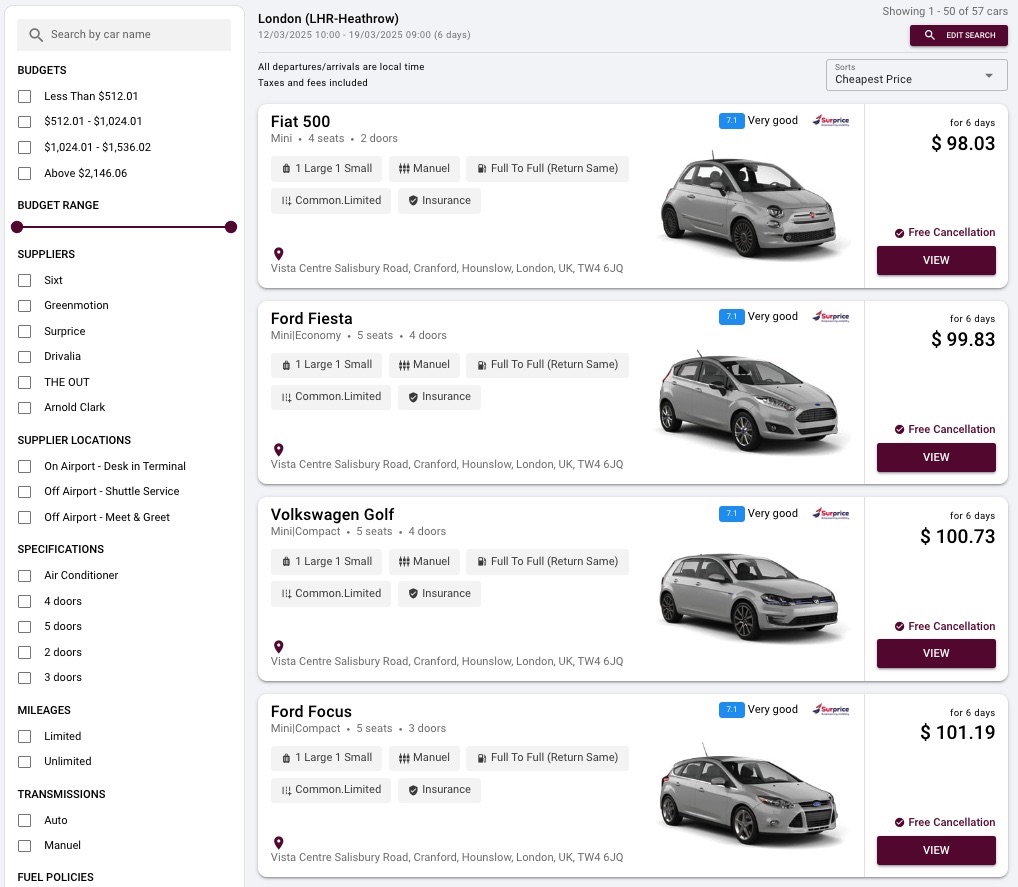Viewport: 1018px width, 887px height.
Task: Click the location pin icon on Fiat 500 card
Action: [x=279, y=254]
